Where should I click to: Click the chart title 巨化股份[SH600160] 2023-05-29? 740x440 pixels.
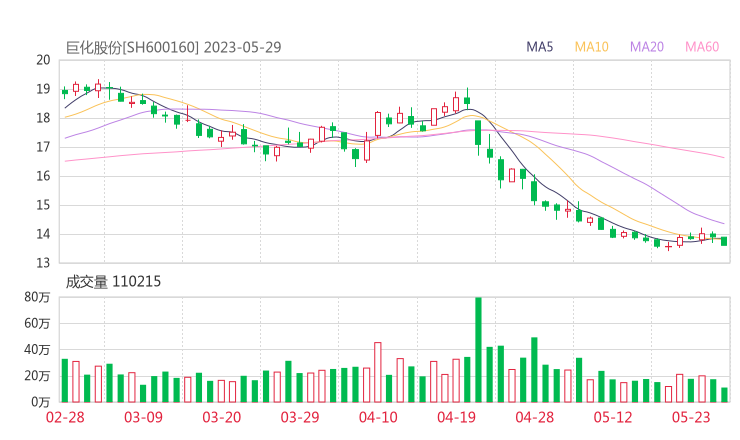pyautogui.click(x=173, y=47)
